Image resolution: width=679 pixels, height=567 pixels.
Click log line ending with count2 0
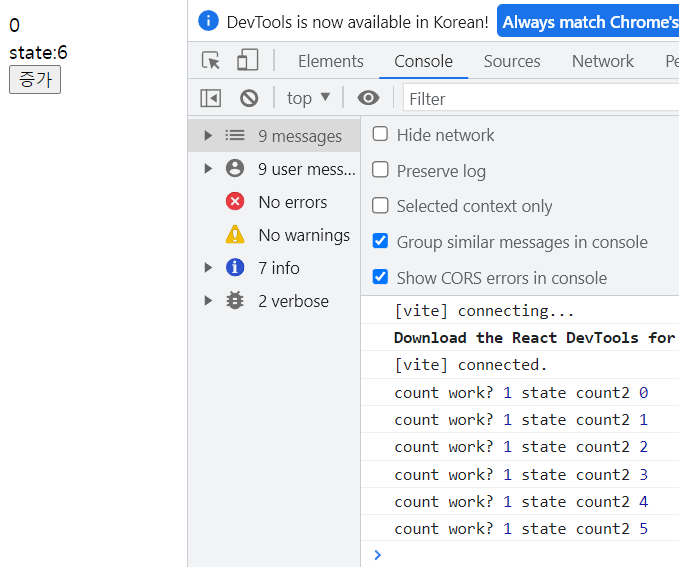520,392
